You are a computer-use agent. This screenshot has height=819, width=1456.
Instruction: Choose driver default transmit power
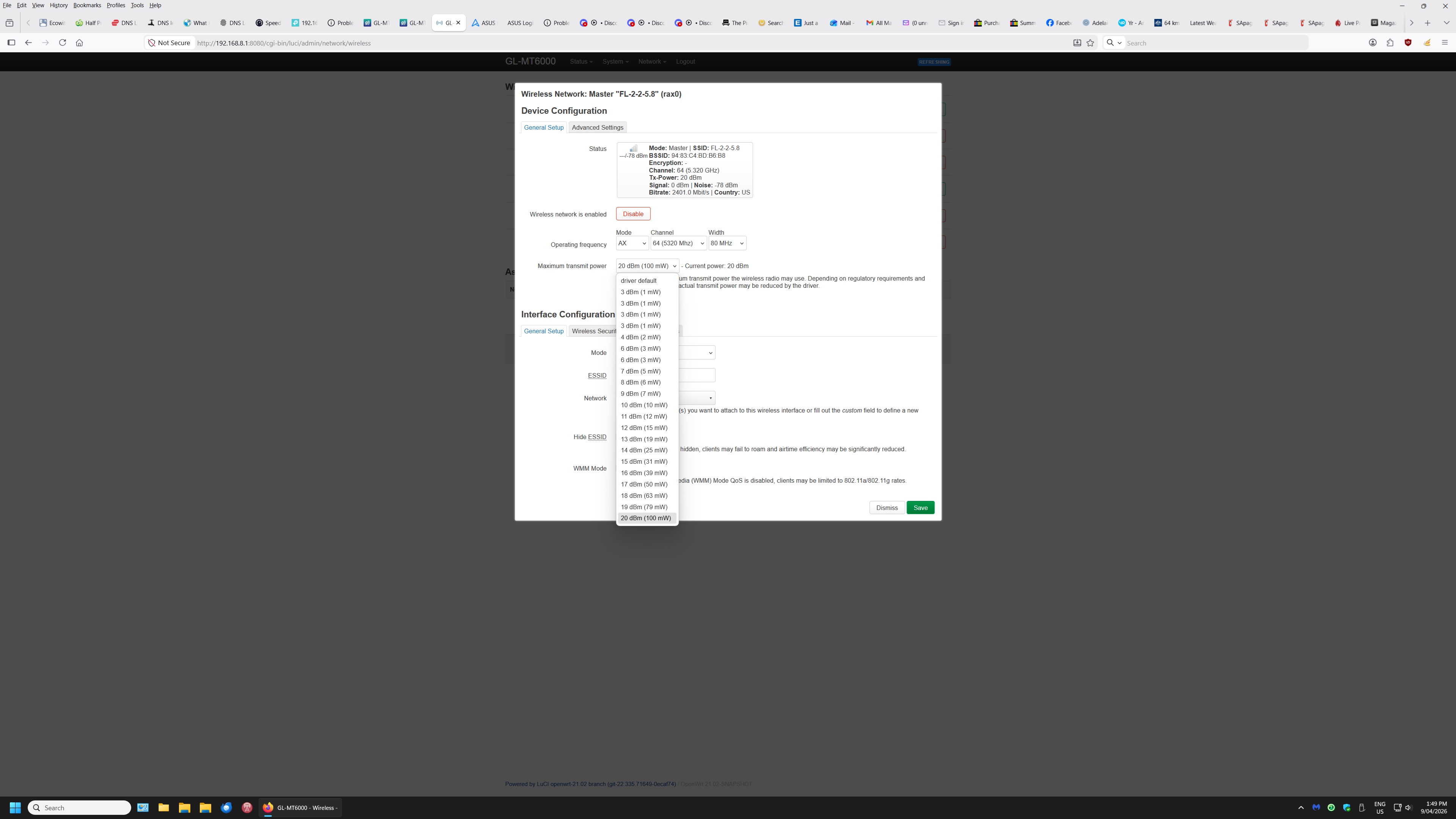(x=638, y=281)
